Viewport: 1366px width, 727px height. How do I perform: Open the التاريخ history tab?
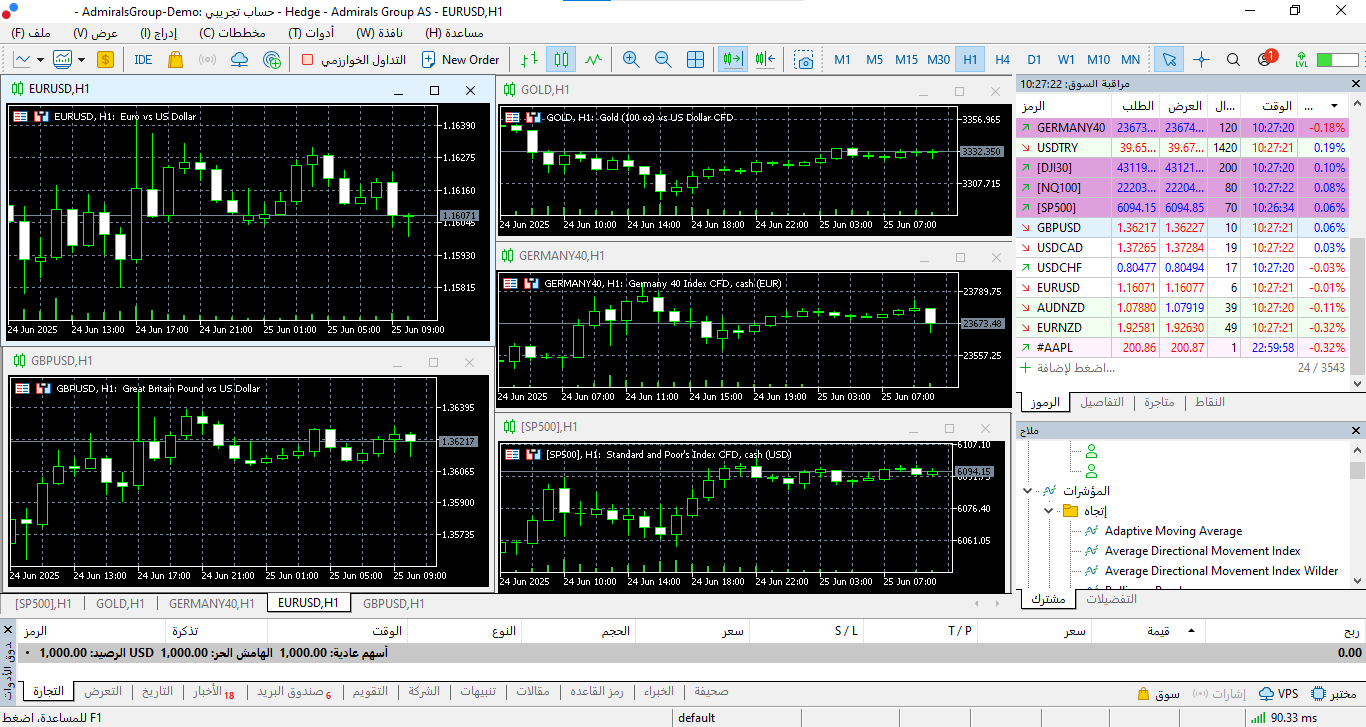[156, 692]
